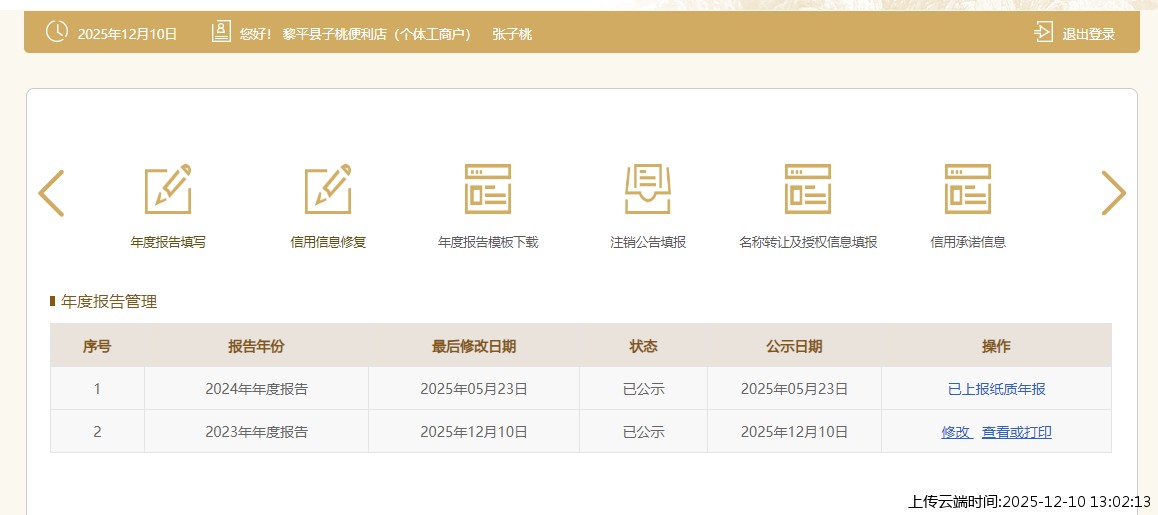
Task: Click the 公示日期 column header
Action: pyautogui.click(x=794, y=346)
